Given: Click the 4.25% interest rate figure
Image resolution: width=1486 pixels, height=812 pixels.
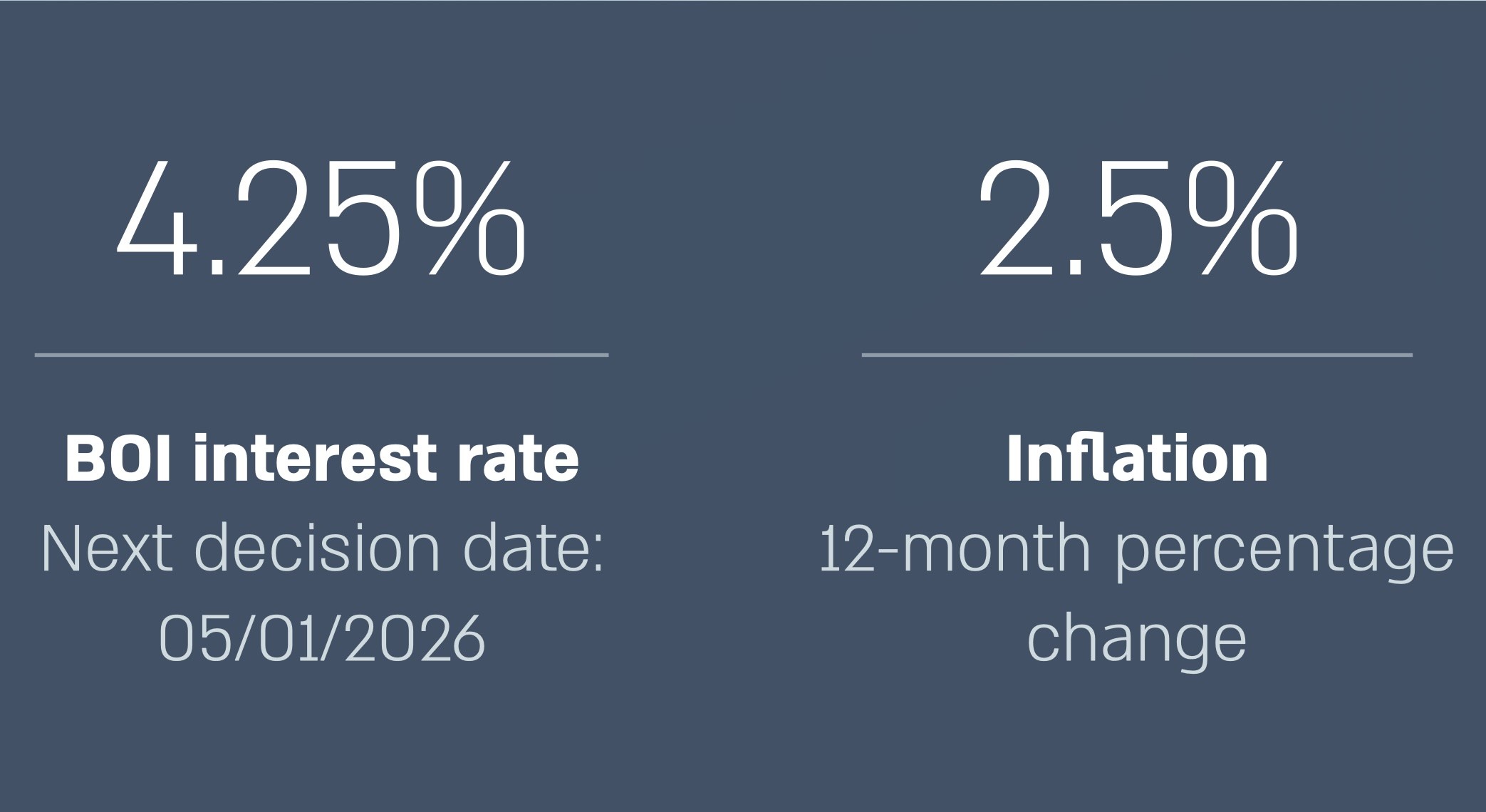Looking at the screenshot, I should 321,217.
